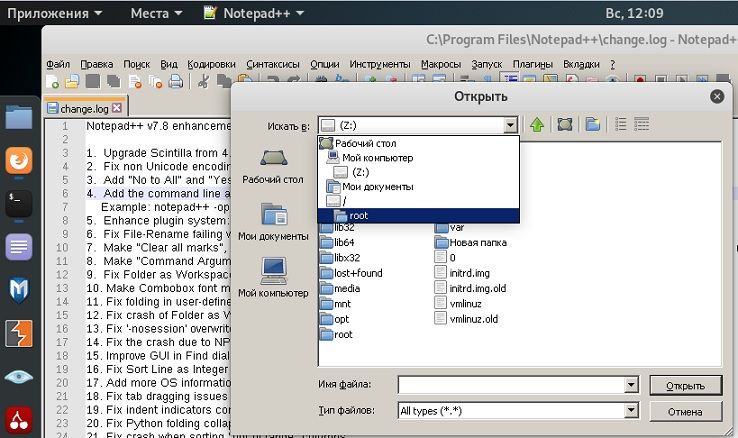Viewport: 738px width, 438px height.
Task: Select the file named 0
Action: [x=445, y=257]
